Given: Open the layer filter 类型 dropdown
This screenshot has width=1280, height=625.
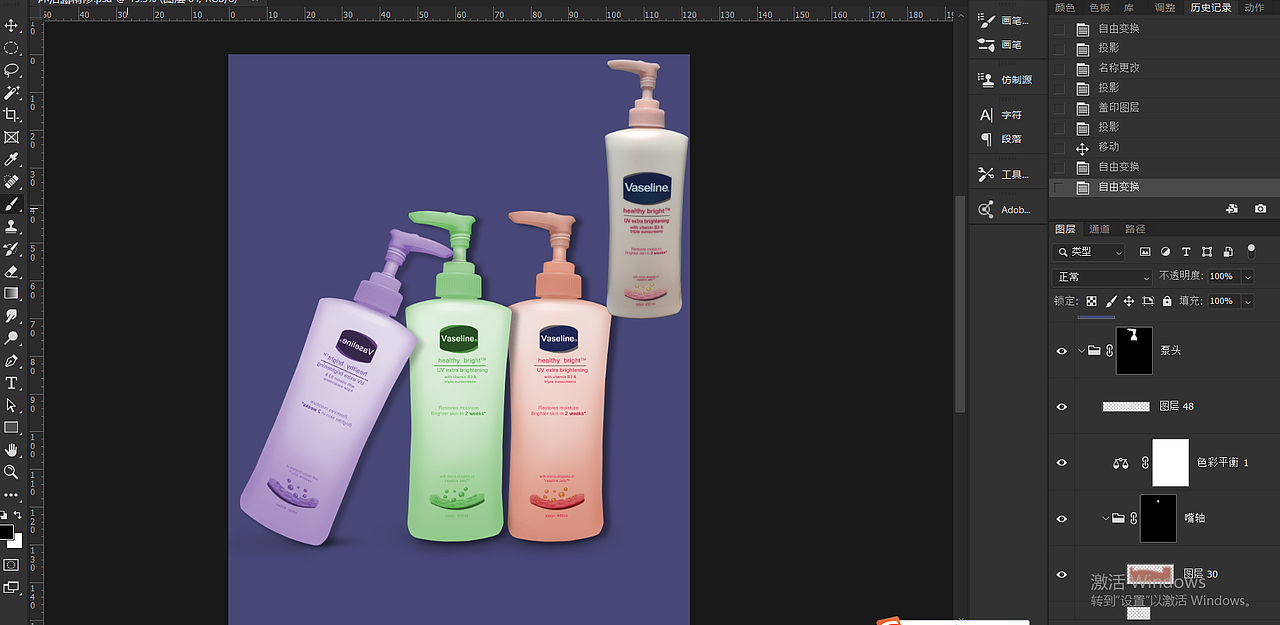Looking at the screenshot, I should click(1089, 252).
